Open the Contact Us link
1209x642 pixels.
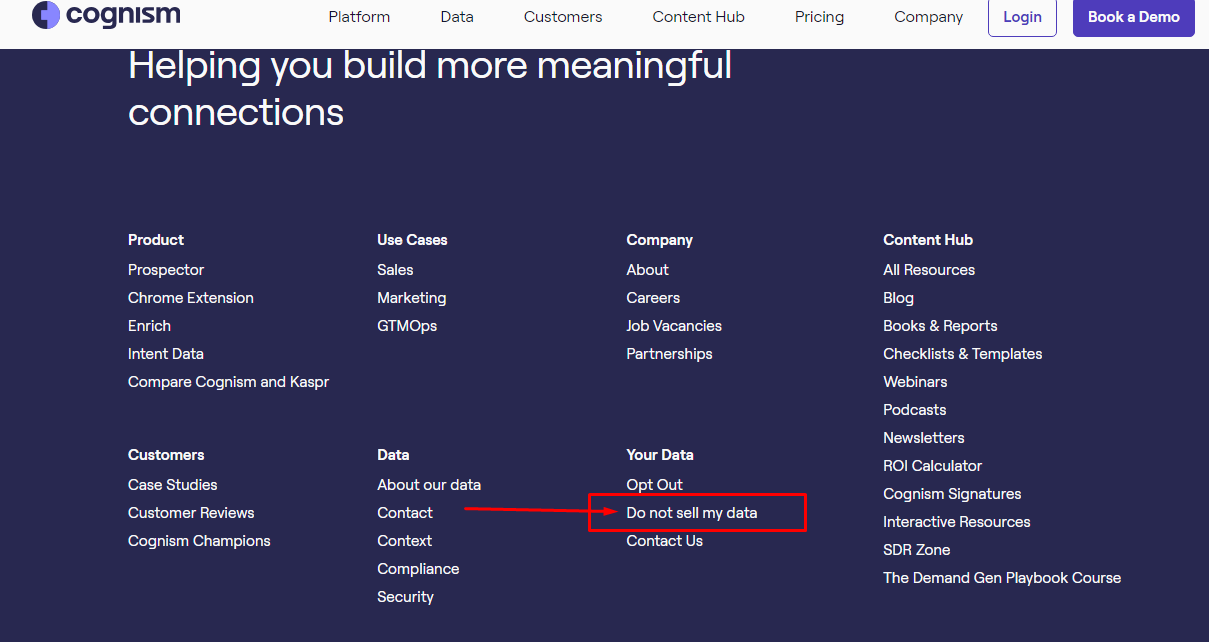point(665,541)
